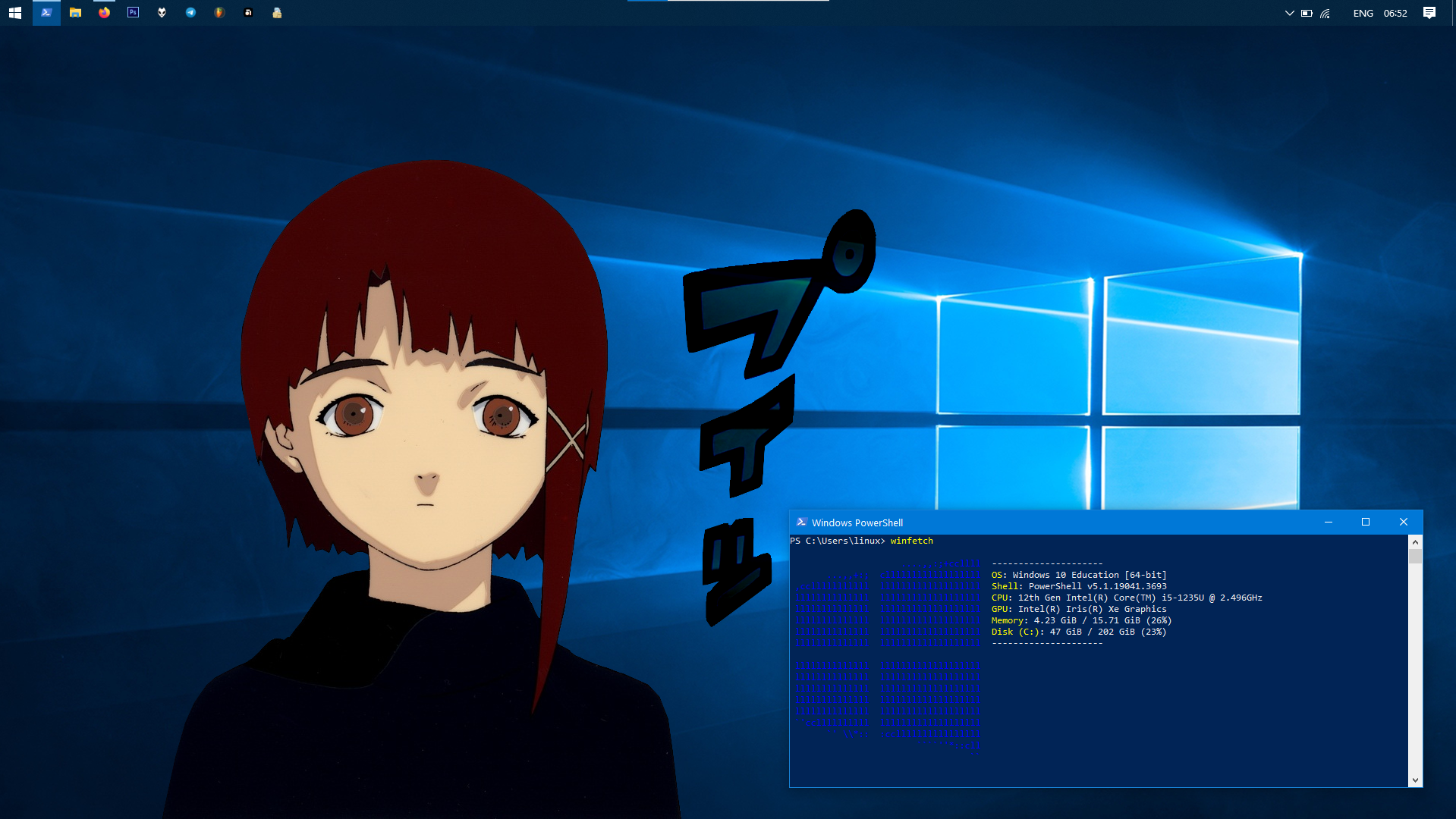The width and height of the screenshot is (1456, 819).
Task: Open Photoshop from the taskbar
Action: [133, 13]
